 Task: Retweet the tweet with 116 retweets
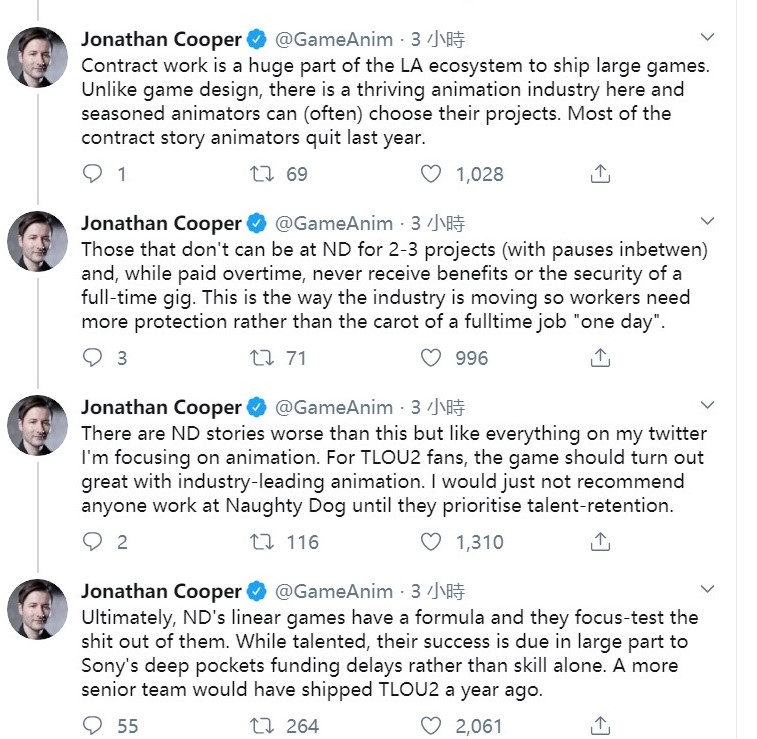click(x=262, y=542)
